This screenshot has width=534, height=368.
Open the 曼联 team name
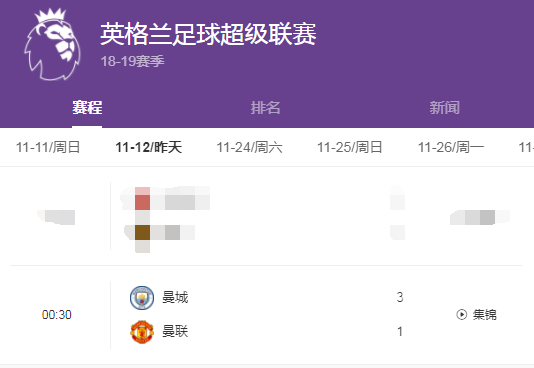[175, 331]
